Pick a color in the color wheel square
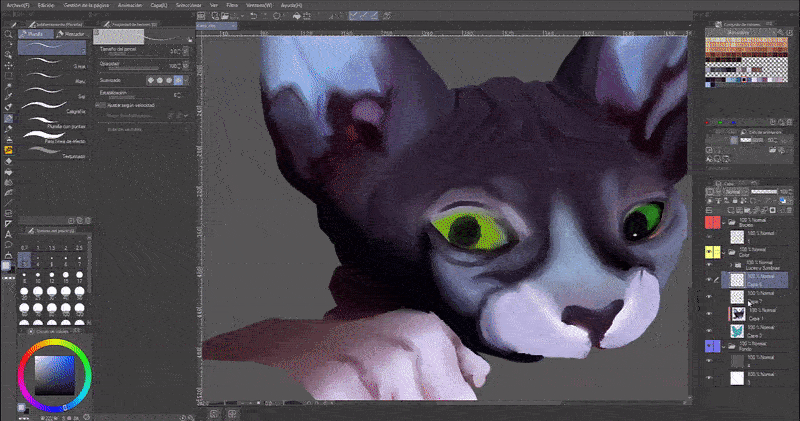 (x=55, y=376)
